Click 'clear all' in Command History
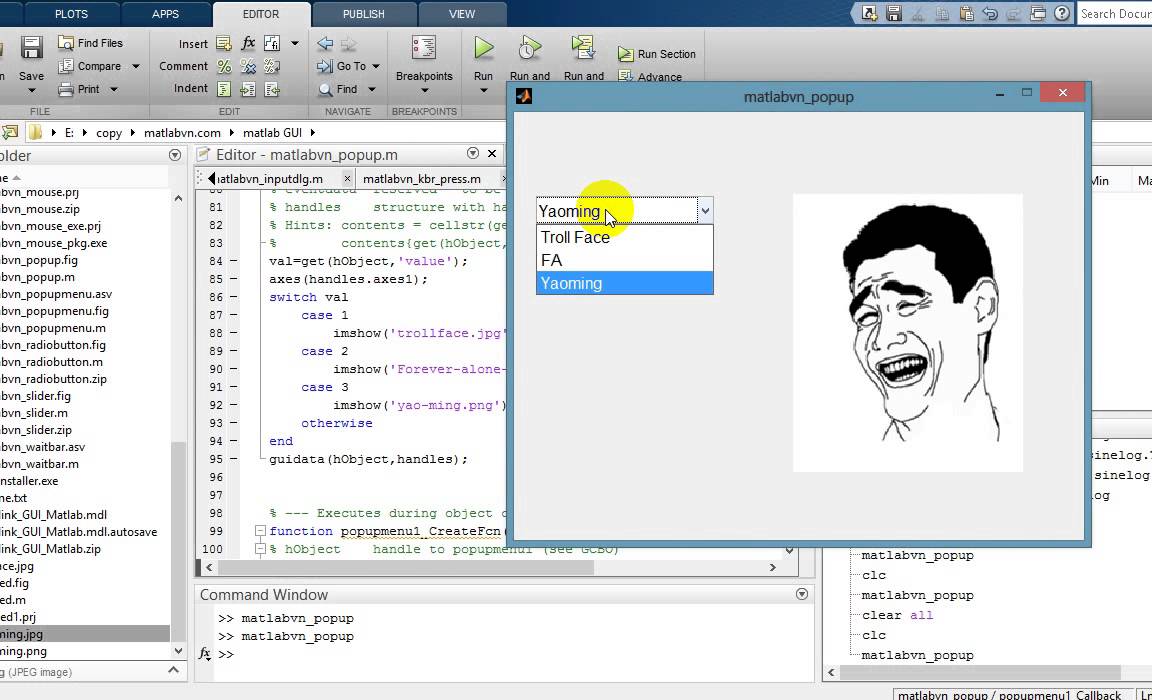 click(896, 615)
